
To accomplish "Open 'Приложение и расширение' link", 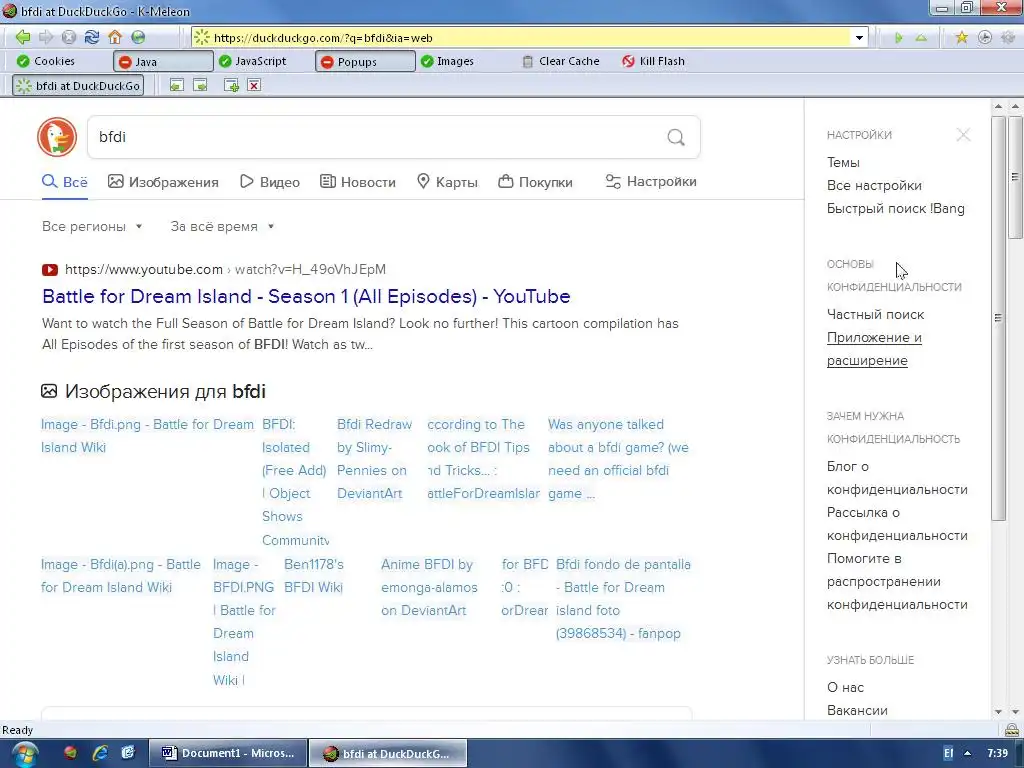I will (x=874, y=349).
